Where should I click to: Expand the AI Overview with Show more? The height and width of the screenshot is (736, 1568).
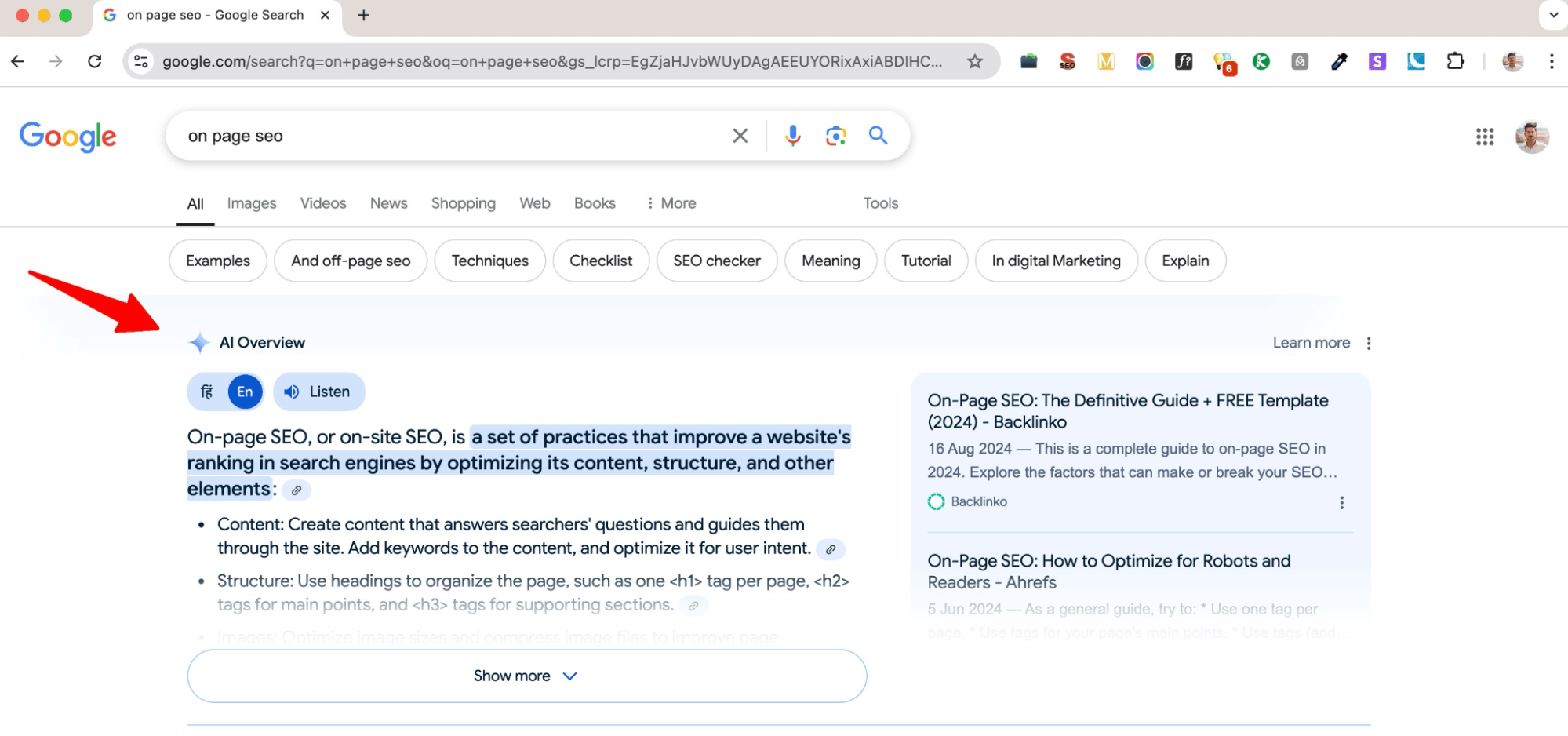526,675
